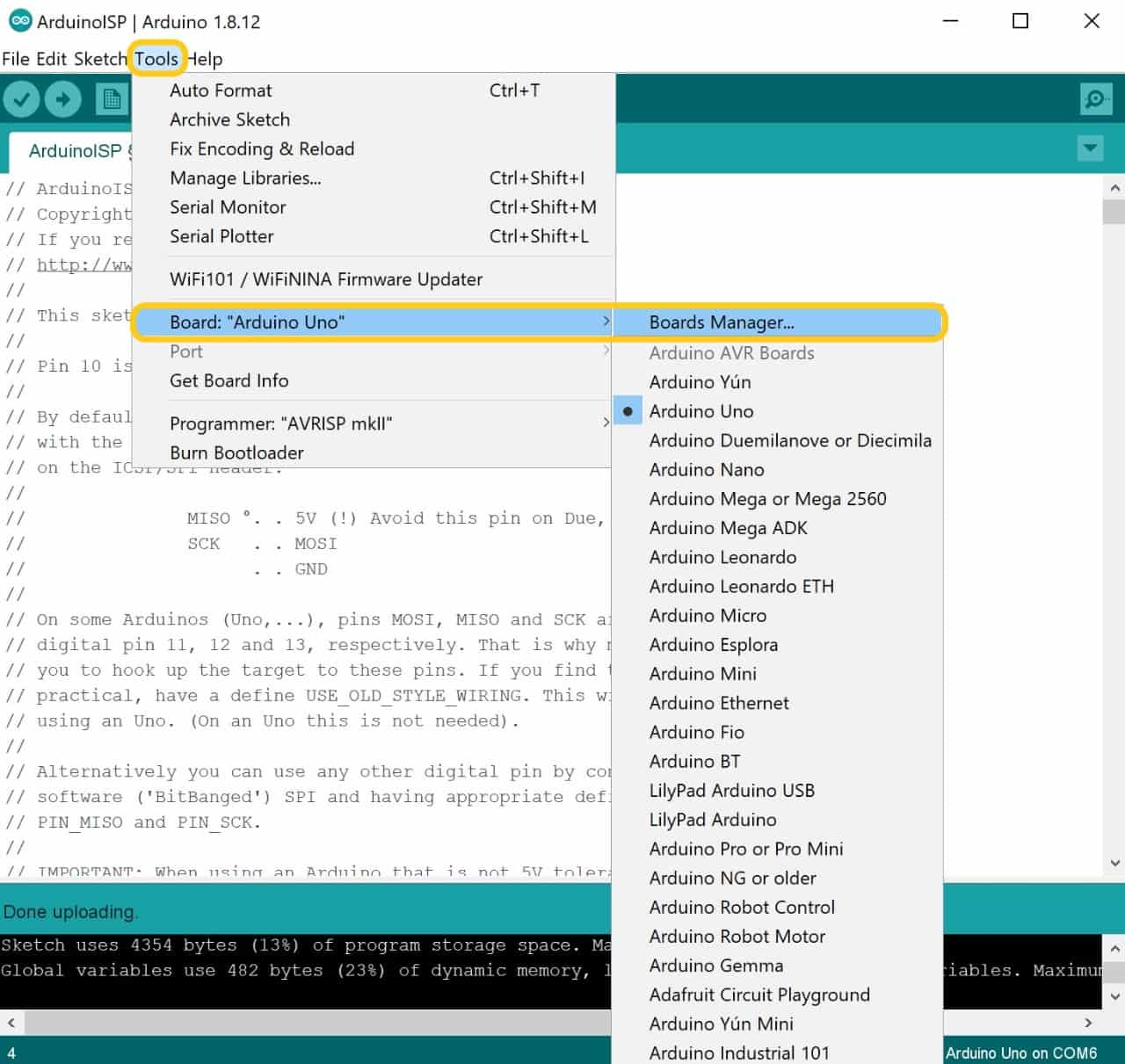Select Arduino Mega or Mega 2560
1125x1064 pixels.
(x=778, y=499)
